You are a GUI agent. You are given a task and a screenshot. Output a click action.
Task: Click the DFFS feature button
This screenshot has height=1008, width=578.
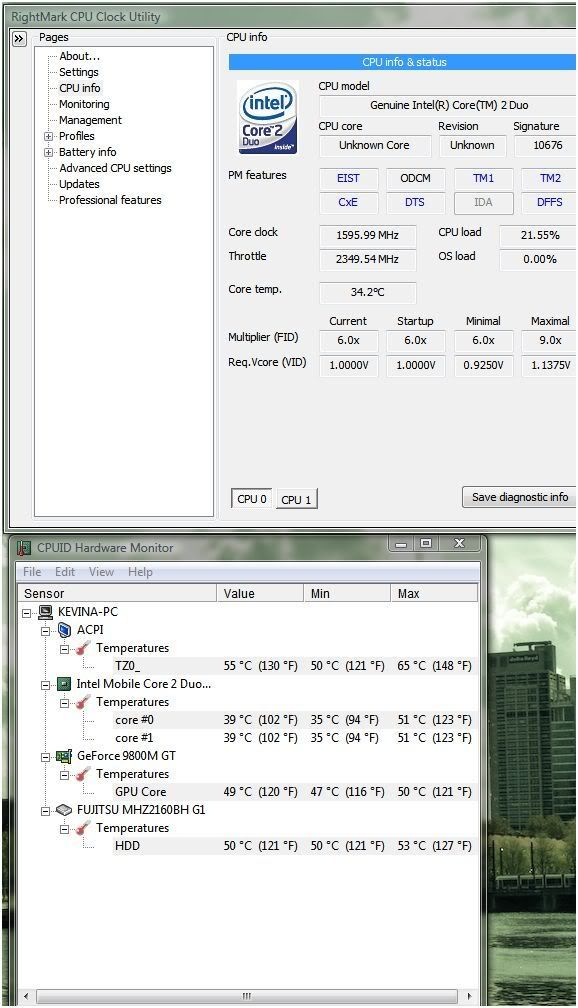[550, 202]
